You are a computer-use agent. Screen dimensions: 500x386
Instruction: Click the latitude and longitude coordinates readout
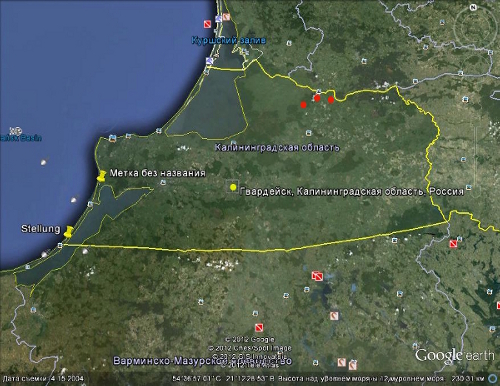click(225, 379)
